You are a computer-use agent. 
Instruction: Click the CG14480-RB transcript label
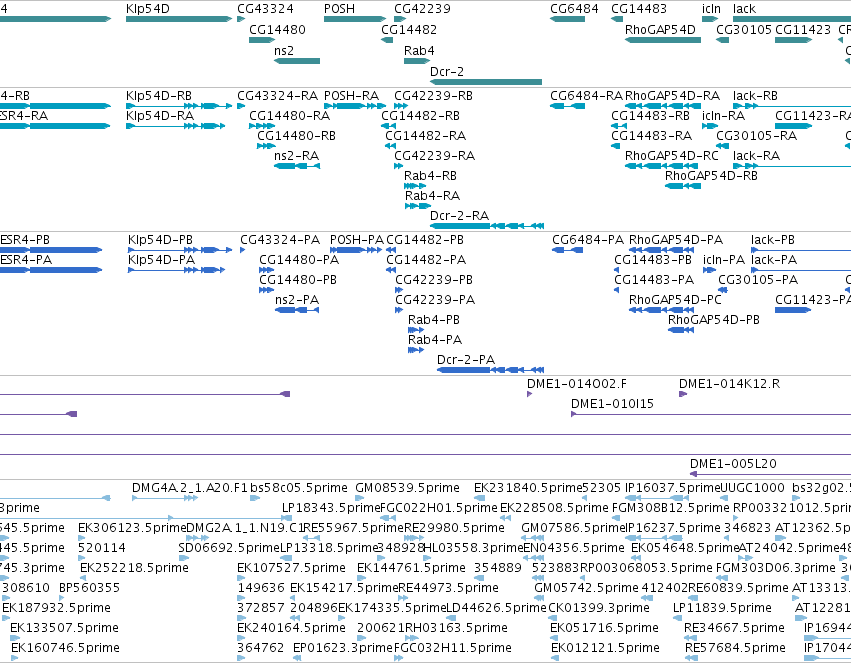[296, 136]
